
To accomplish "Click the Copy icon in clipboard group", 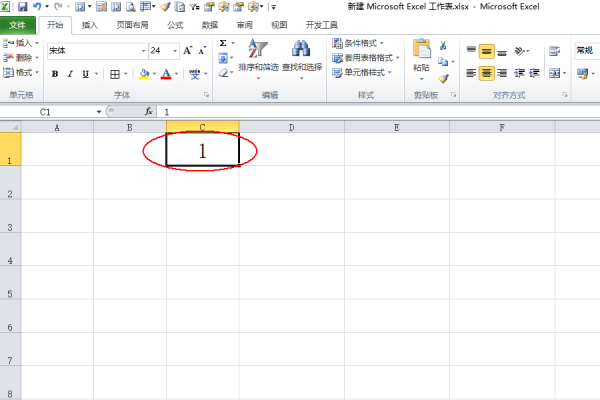I will click(443, 61).
